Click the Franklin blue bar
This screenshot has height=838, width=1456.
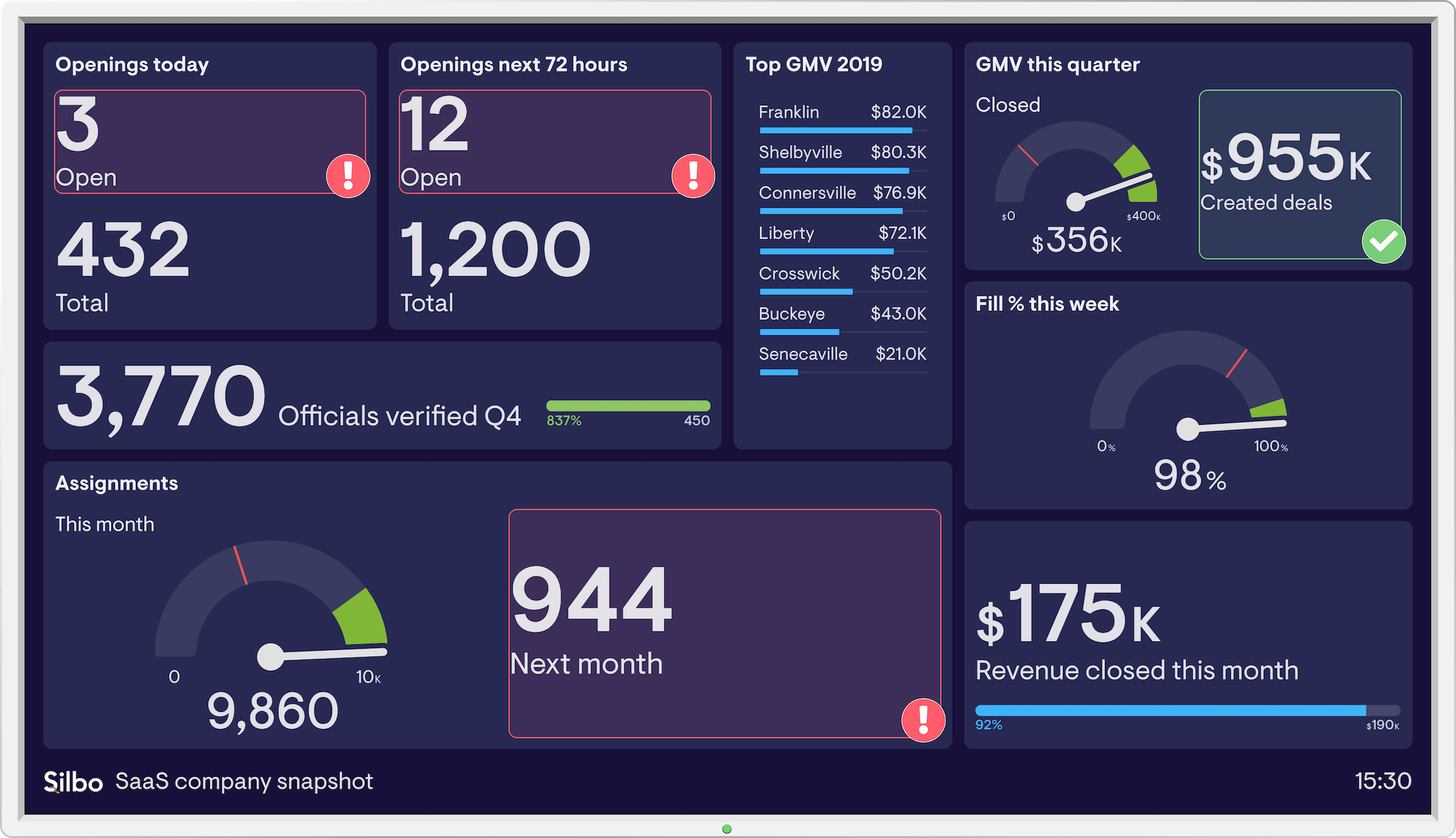click(836, 130)
